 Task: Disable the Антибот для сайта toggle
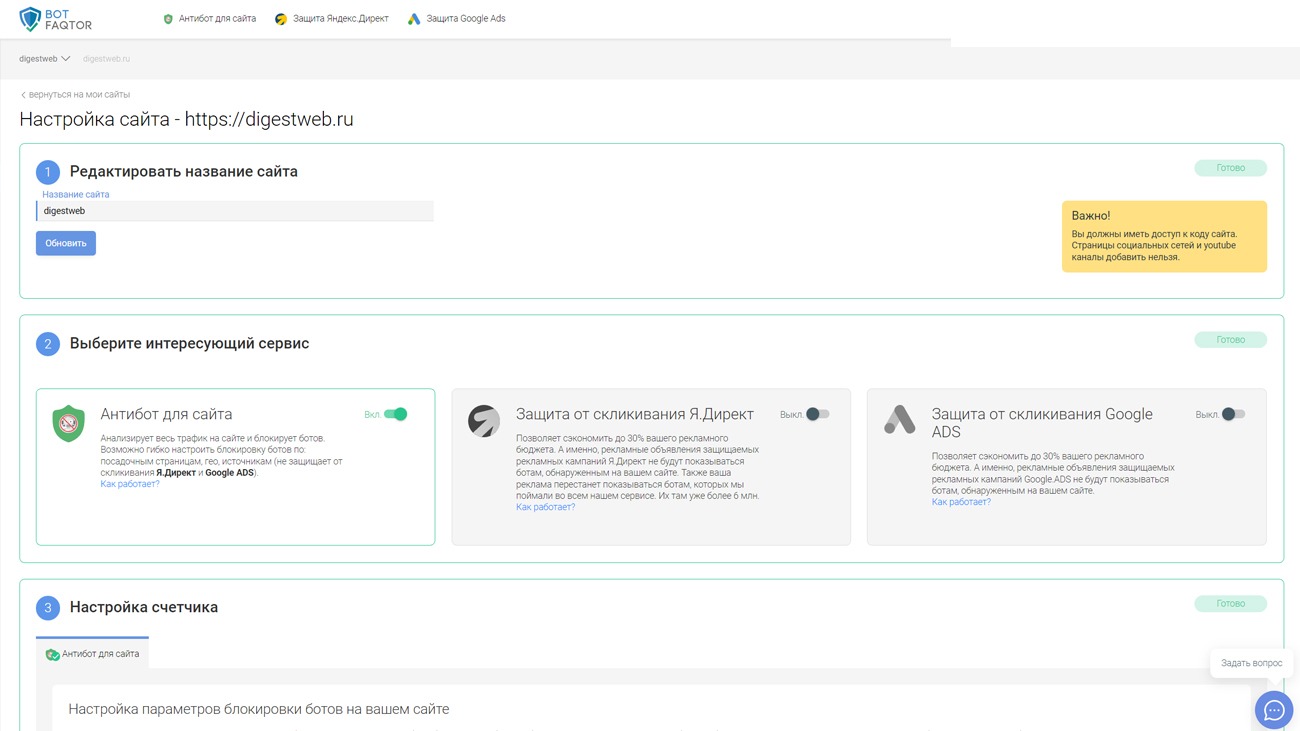point(396,414)
